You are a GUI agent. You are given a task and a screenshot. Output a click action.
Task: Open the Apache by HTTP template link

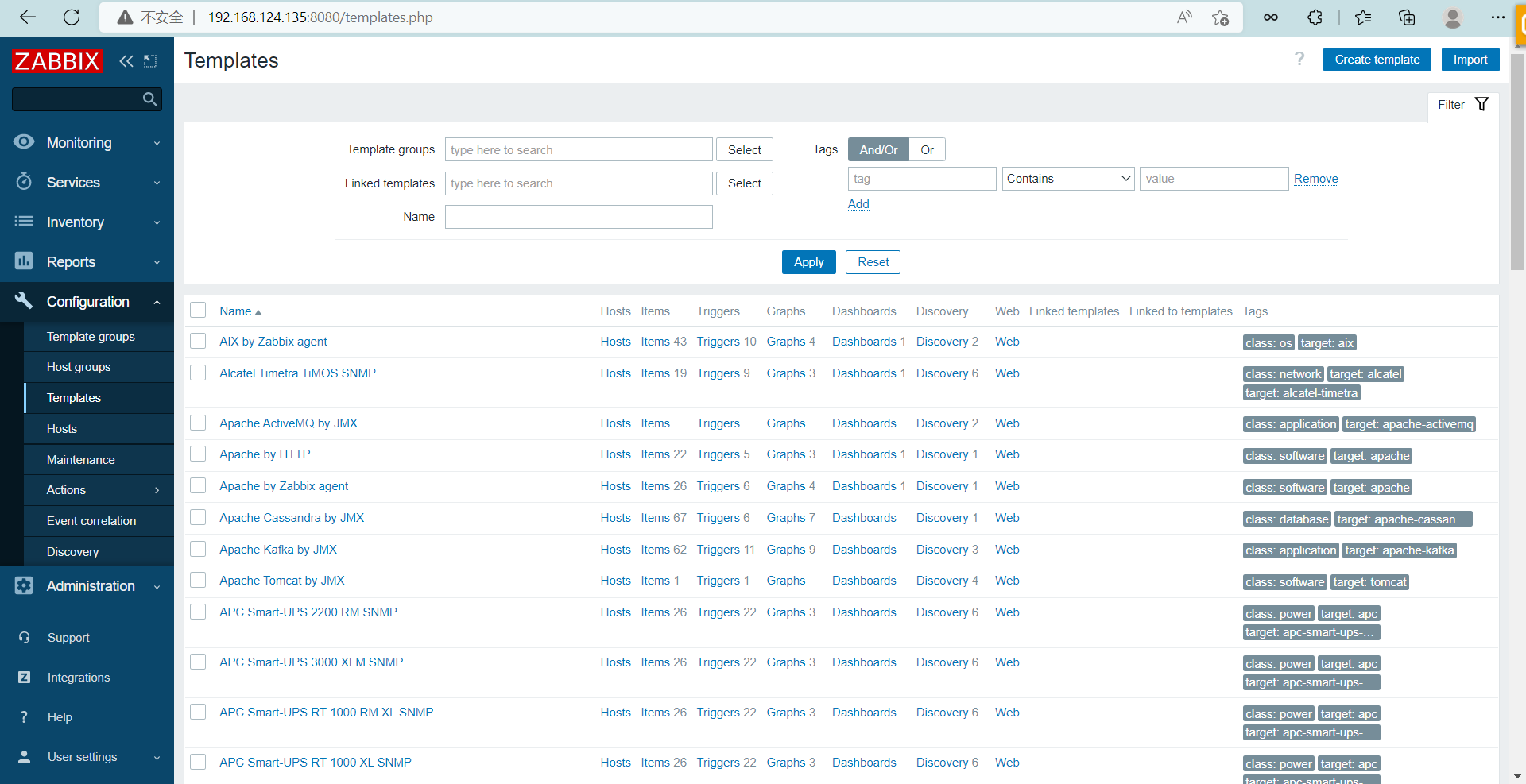tap(265, 454)
